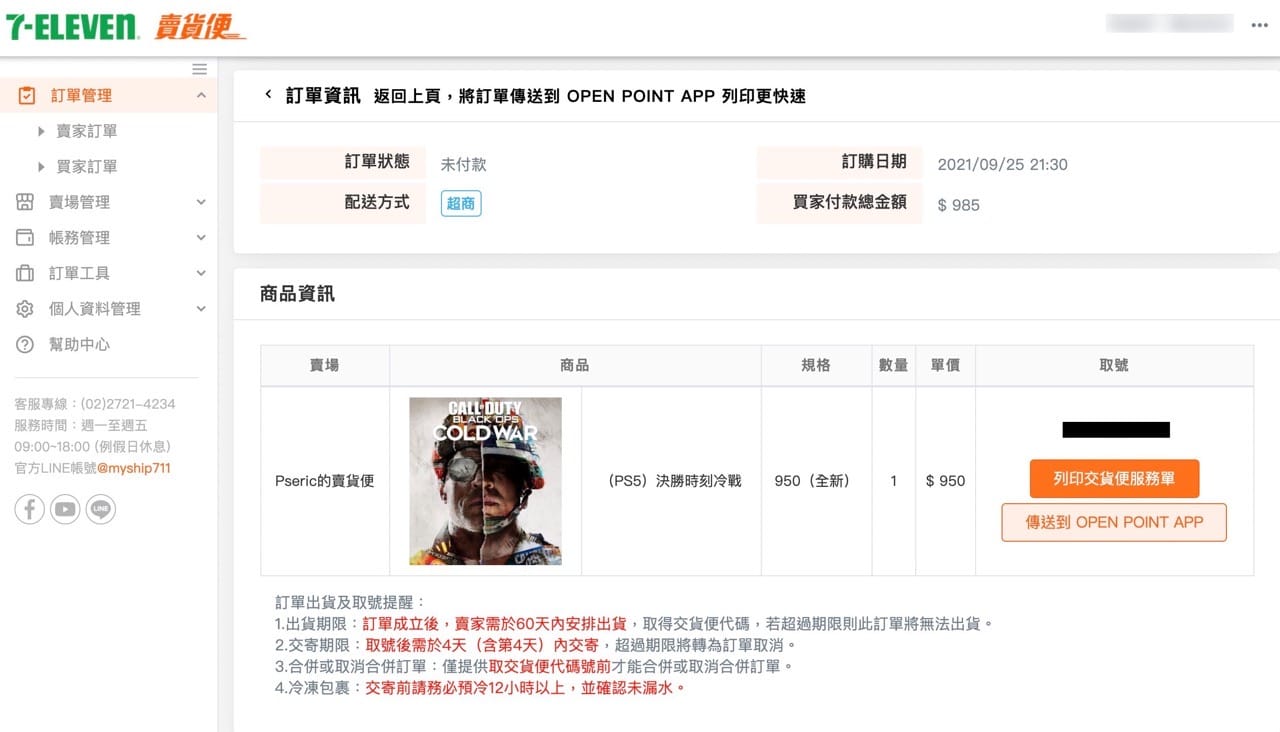Screen dimensions: 1280x732
Task: Click the 訂單管理 clipboard icon
Action: pyautogui.click(x=27, y=95)
